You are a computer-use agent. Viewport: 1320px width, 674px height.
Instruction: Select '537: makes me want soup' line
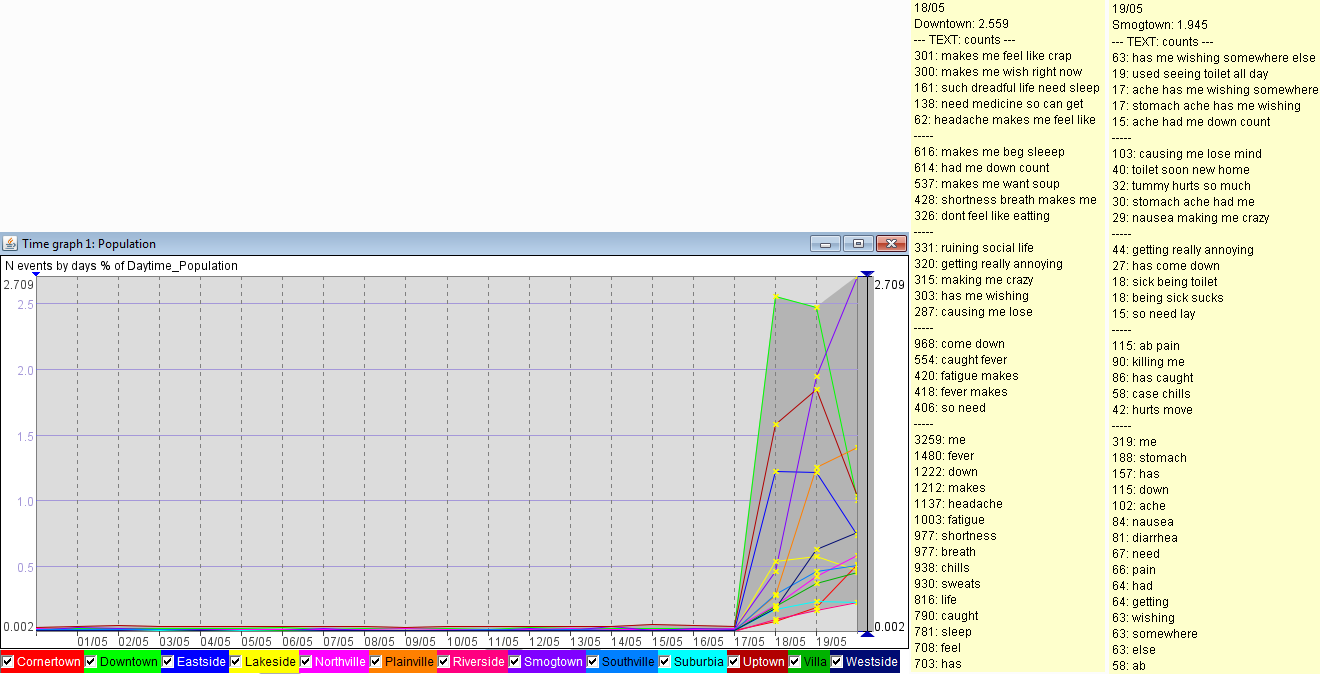(986, 184)
